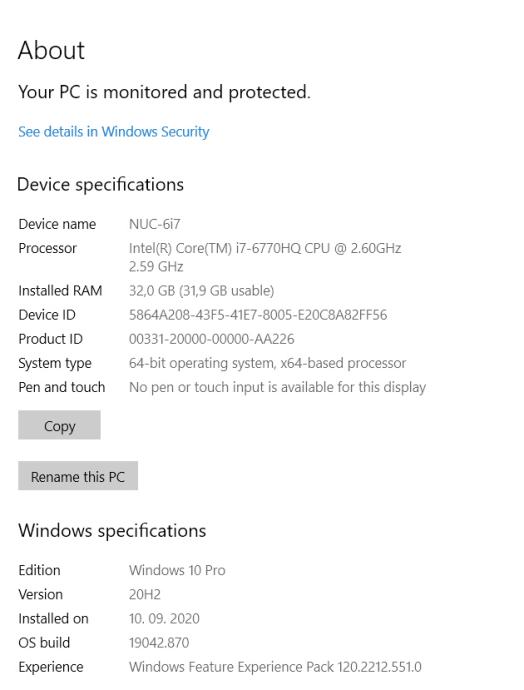Select the device name value NUC-6i7
This screenshot has height=690, width=524.
[154, 224]
